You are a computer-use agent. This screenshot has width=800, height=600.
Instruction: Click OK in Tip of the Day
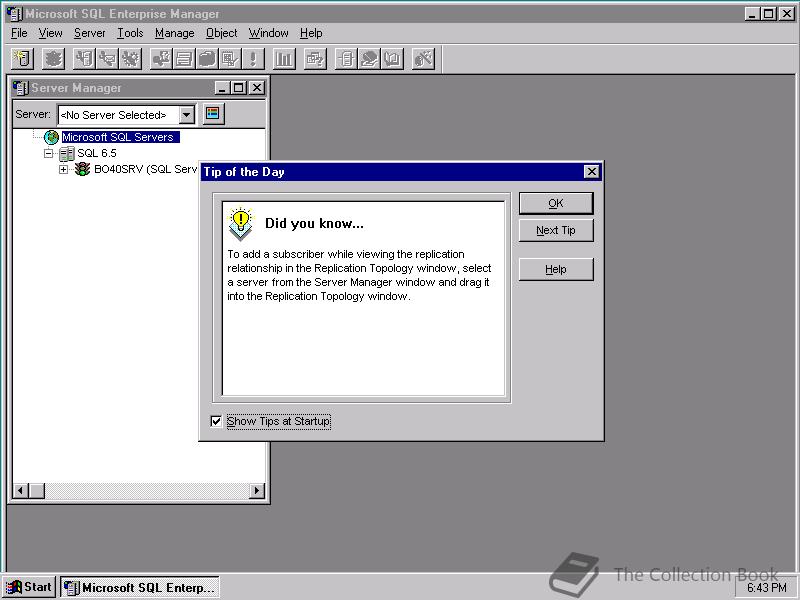(556, 203)
